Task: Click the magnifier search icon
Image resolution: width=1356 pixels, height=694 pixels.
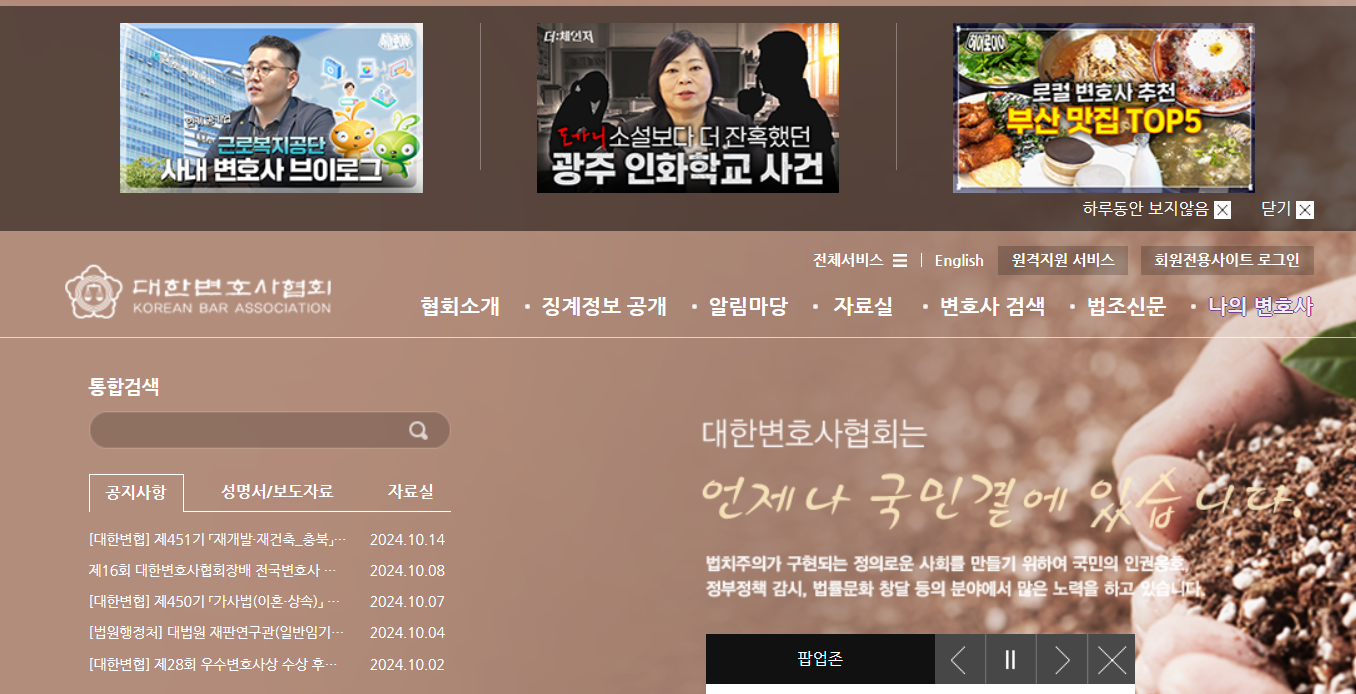Action: coord(418,431)
